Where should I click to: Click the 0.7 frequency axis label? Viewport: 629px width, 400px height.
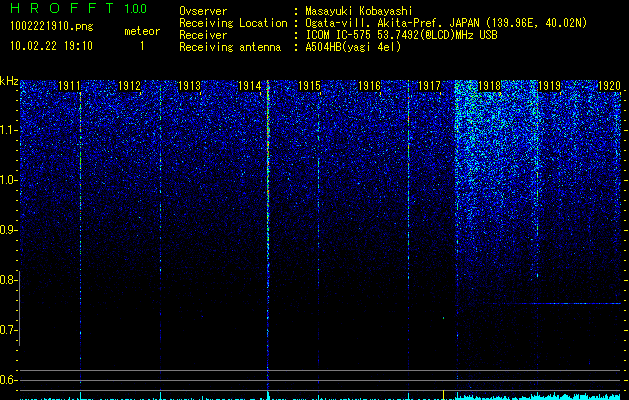(8, 330)
